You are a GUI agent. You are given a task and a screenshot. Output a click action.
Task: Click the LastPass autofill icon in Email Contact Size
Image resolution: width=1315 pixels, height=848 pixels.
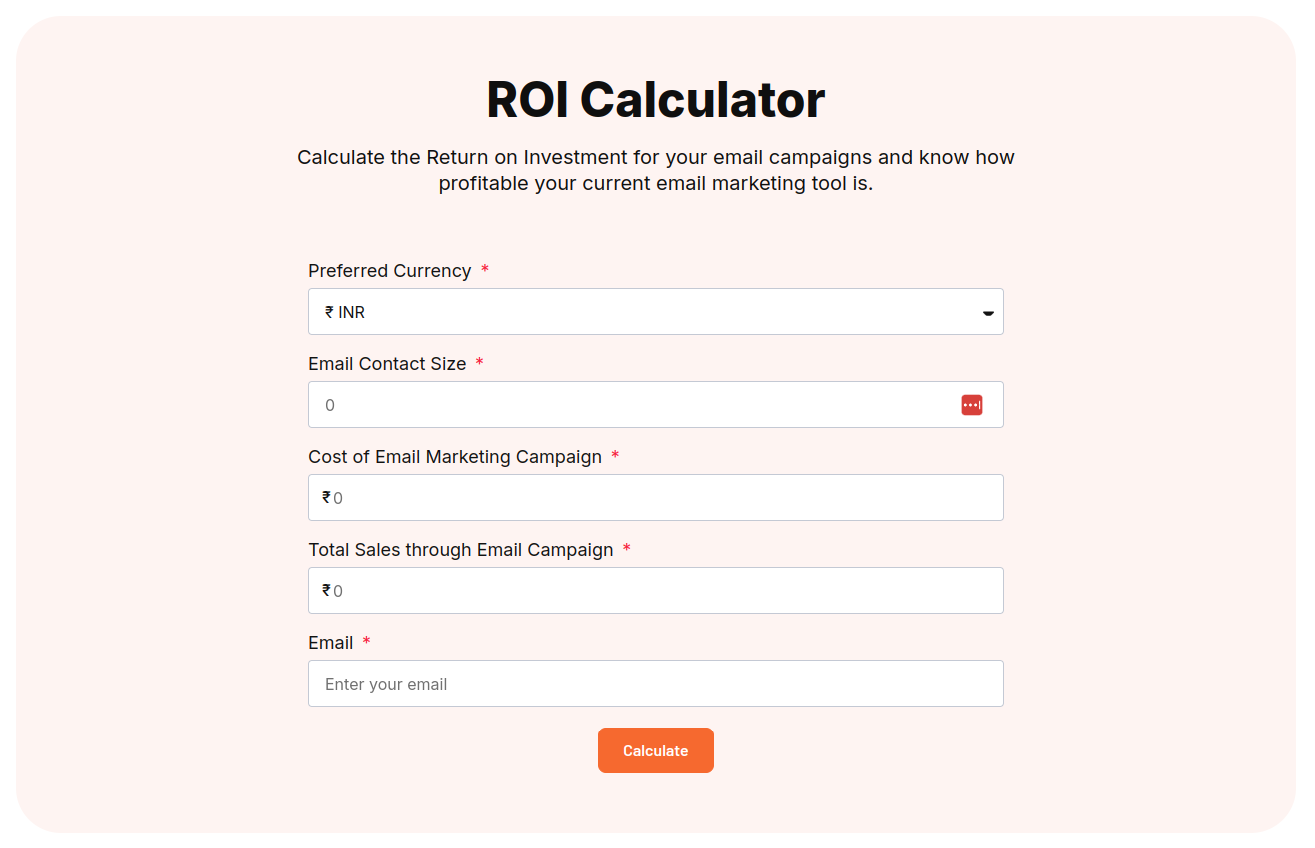(970, 404)
